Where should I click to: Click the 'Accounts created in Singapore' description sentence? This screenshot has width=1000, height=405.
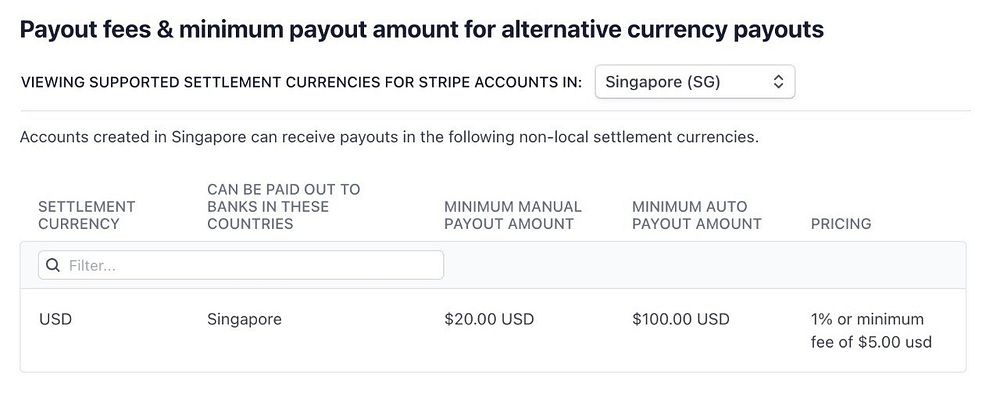(x=389, y=137)
